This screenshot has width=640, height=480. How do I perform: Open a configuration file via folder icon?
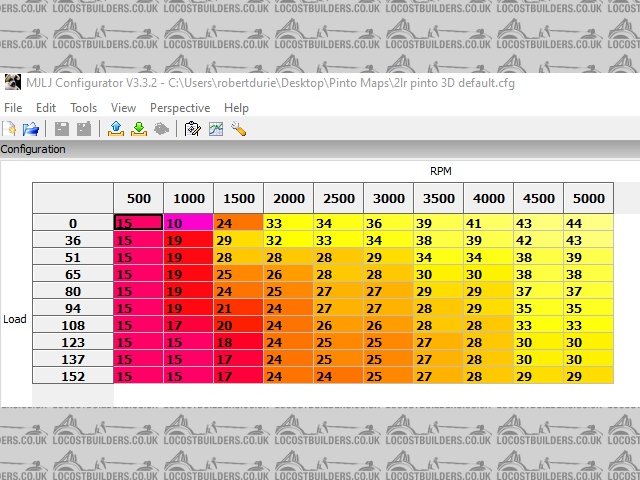(31, 129)
